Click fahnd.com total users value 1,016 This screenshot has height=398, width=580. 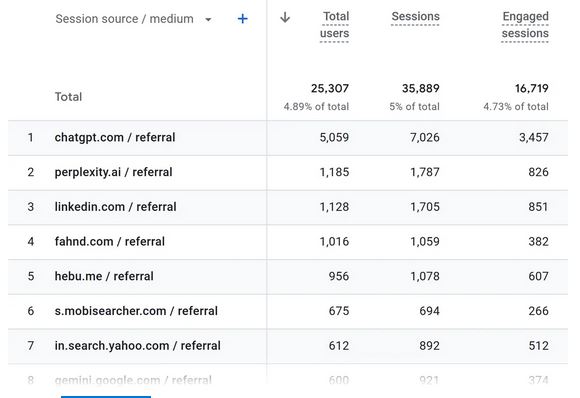click(x=334, y=242)
